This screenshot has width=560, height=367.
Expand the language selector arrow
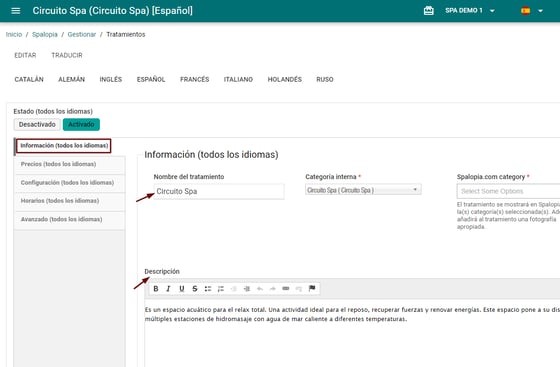pyautogui.click(x=540, y=11)
